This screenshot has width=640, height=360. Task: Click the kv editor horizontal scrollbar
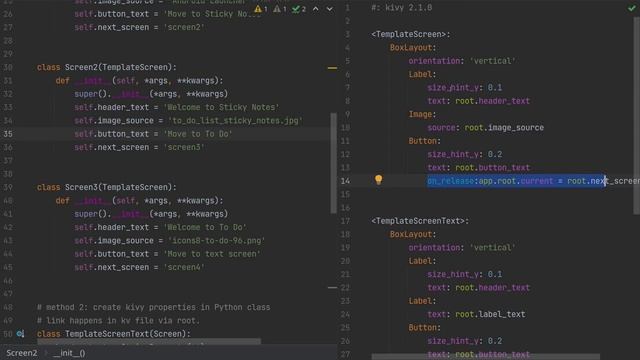point(486,357)
